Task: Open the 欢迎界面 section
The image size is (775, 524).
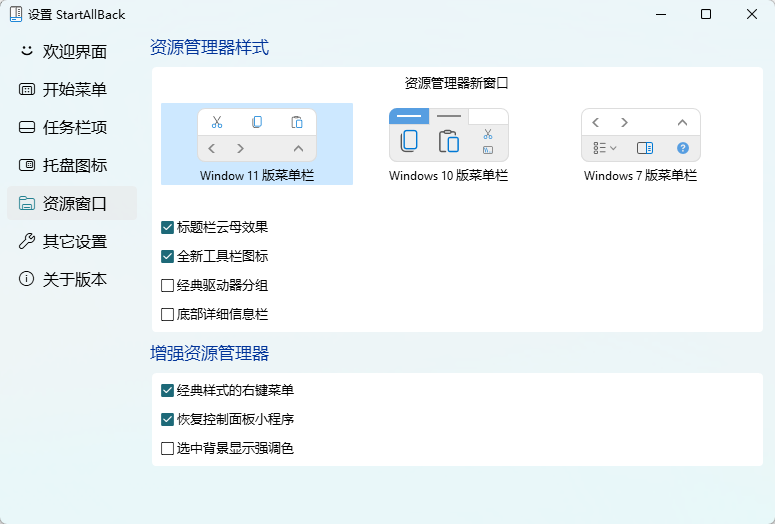Action: [72, 51]
